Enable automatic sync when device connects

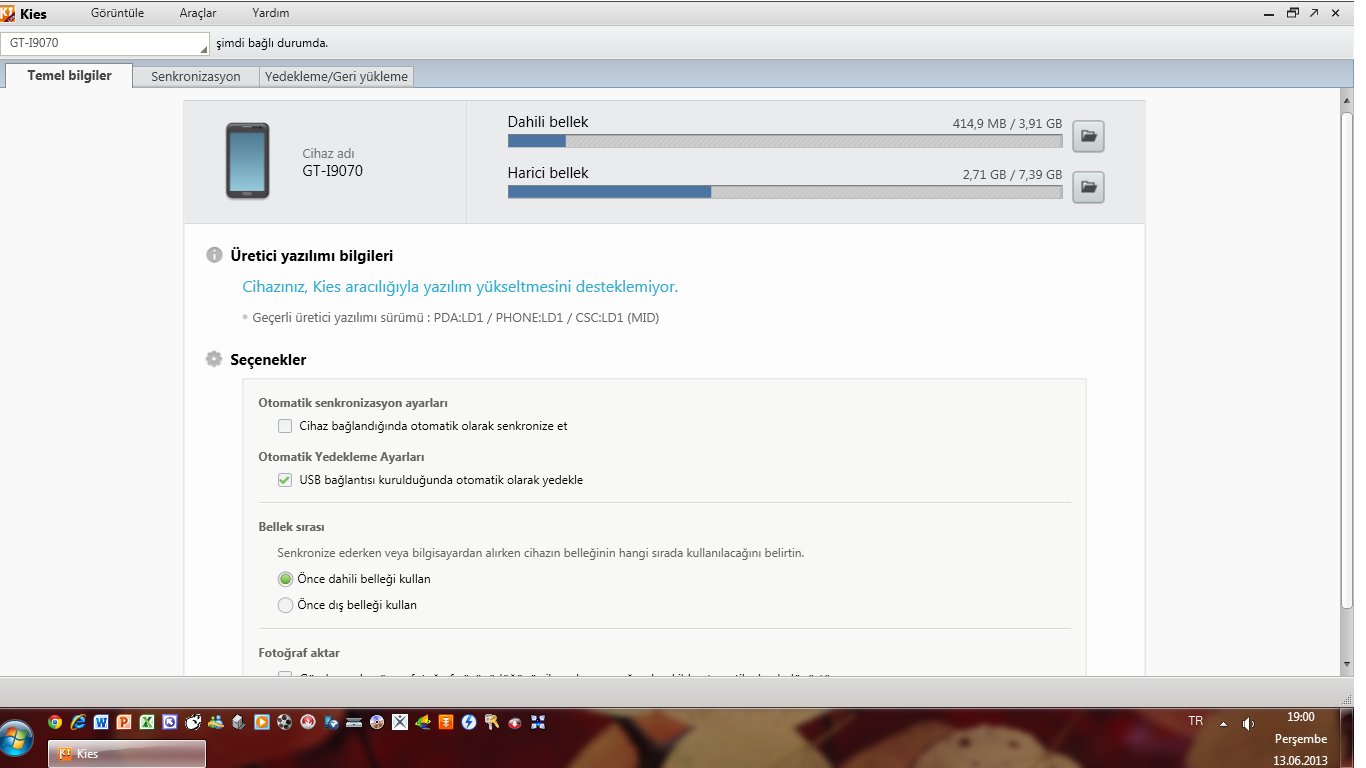[285, 426]
